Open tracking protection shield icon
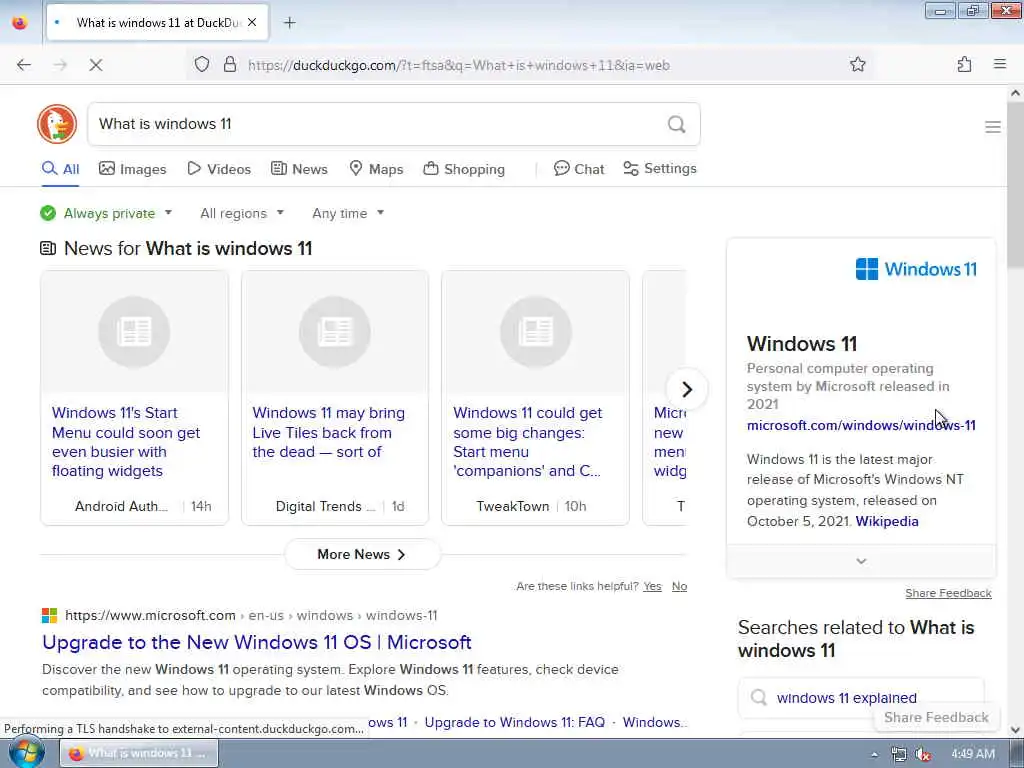Image resolution: width=1024 pixels, height=768 pixels. pos(202,64)
